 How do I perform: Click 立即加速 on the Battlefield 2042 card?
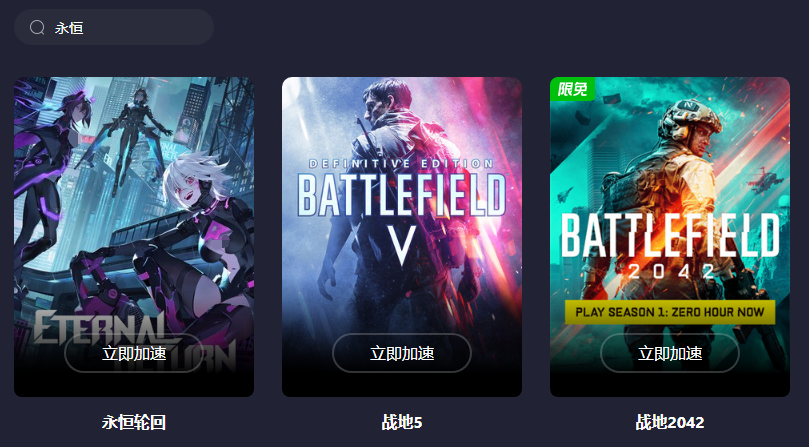[x=670, y=353]
